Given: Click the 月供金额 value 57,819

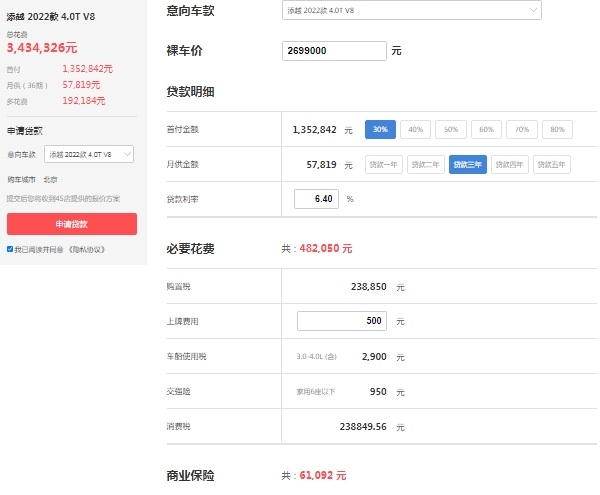Looking at the screenshot, I should click(321, 165).
